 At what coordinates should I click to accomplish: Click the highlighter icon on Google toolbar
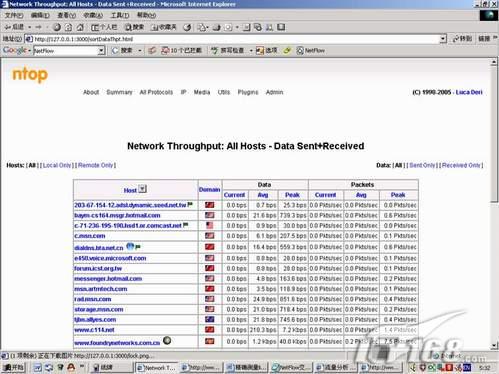(x=287, y=50)
